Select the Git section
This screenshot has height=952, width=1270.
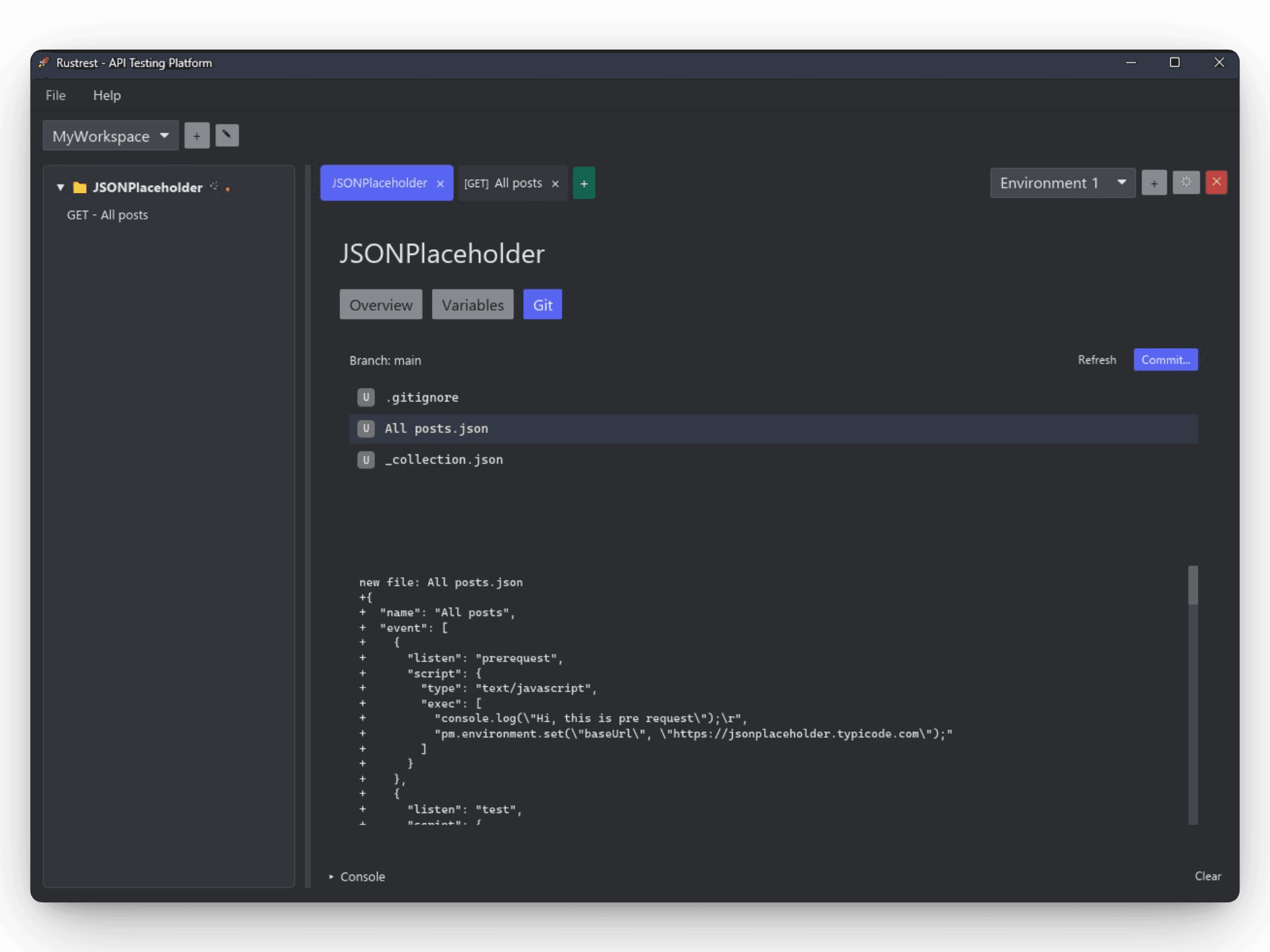click(542, 305)
